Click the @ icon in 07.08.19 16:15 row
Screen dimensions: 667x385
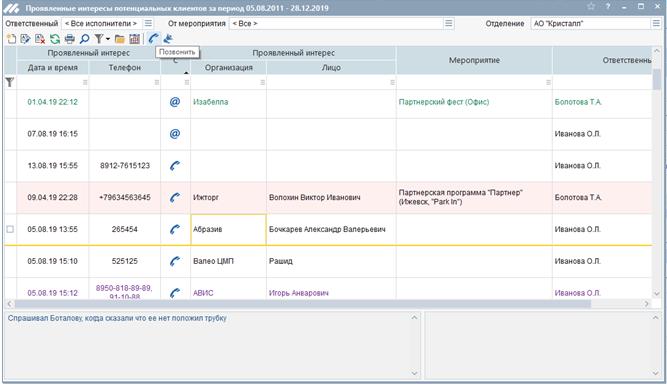pos(175,134)
